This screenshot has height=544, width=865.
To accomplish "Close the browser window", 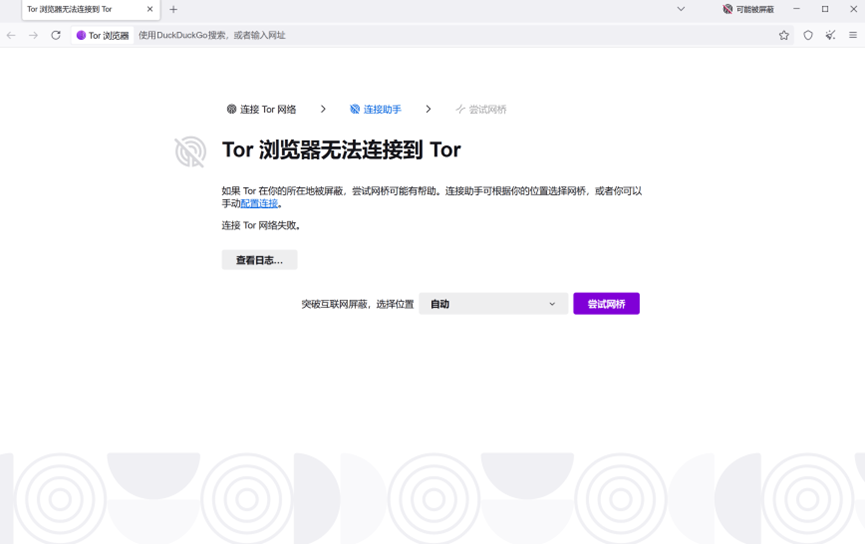I will (853, 9).
